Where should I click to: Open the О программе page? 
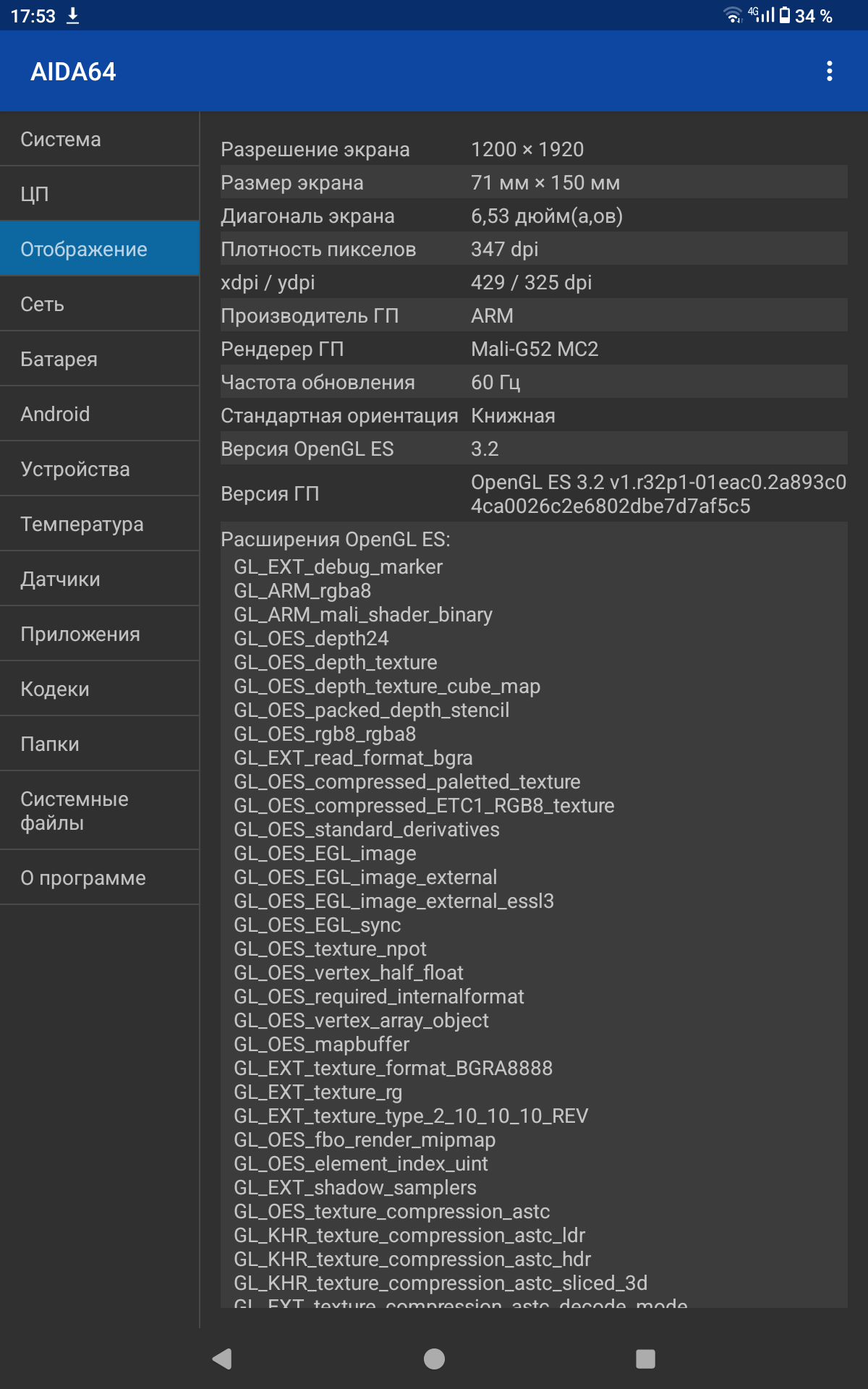click(x=99, y=878)
